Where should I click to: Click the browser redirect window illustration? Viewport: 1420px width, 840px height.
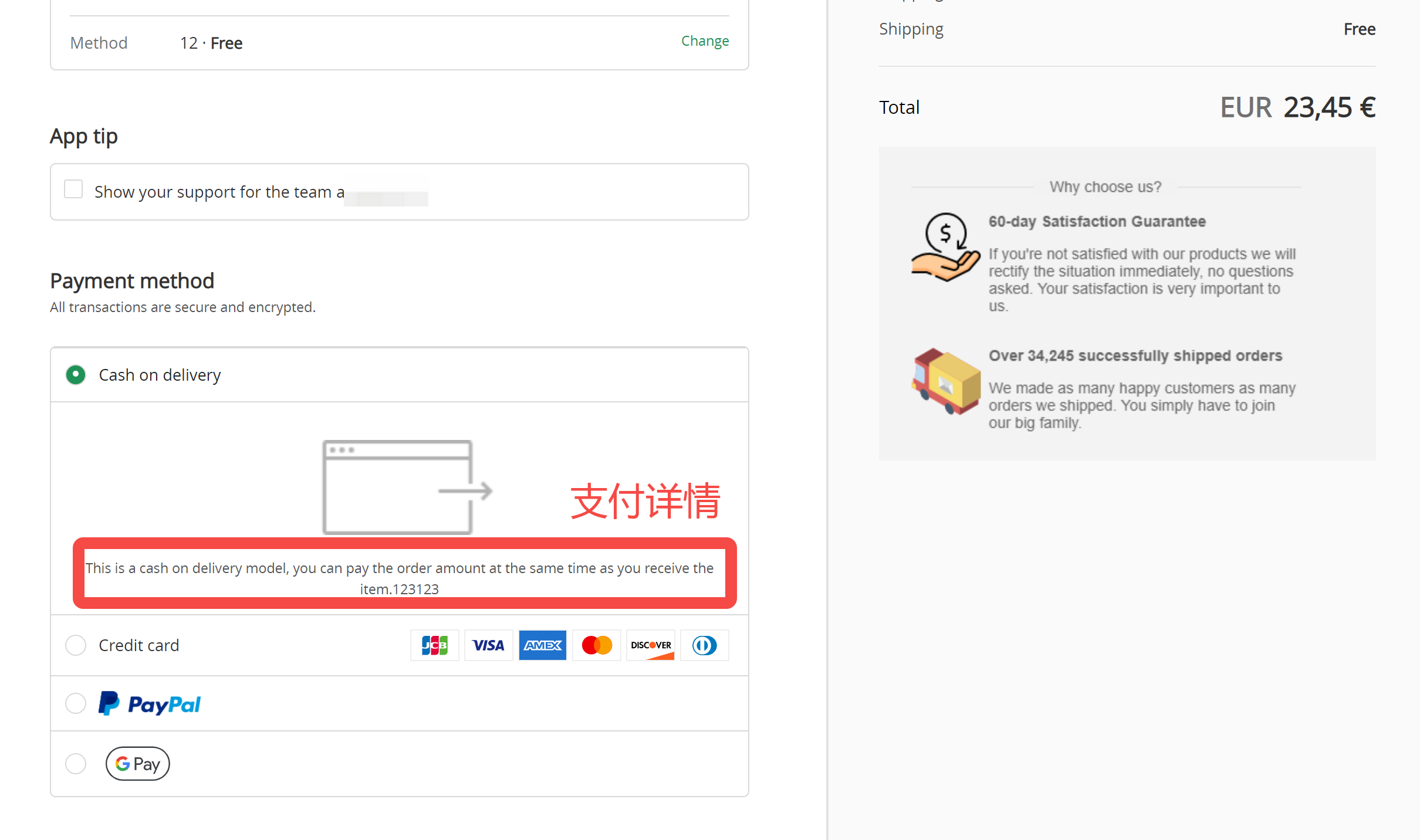pyautogui.click(x=407, y=487)
